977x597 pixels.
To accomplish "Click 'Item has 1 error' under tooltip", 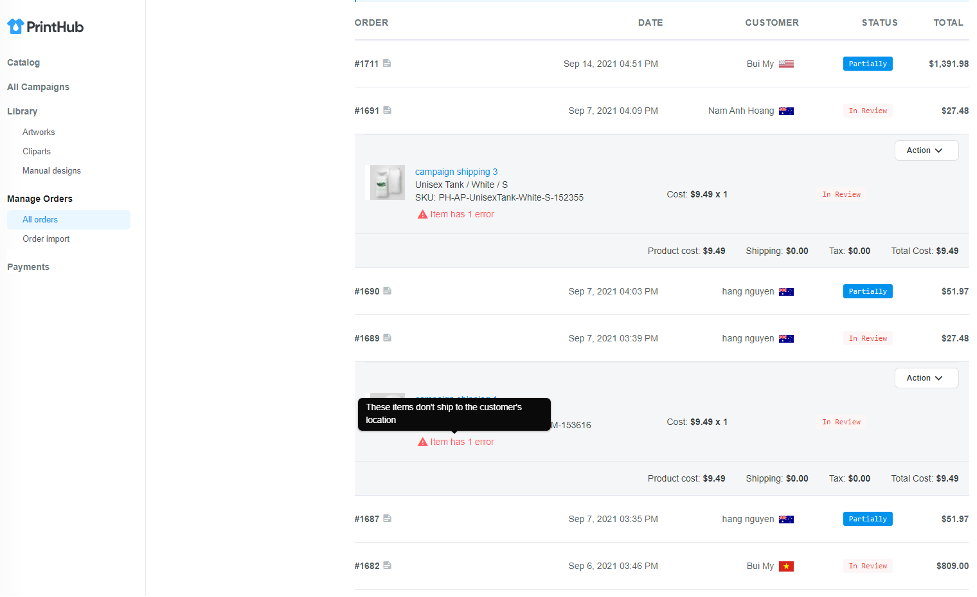I will (x=462, y=442).
